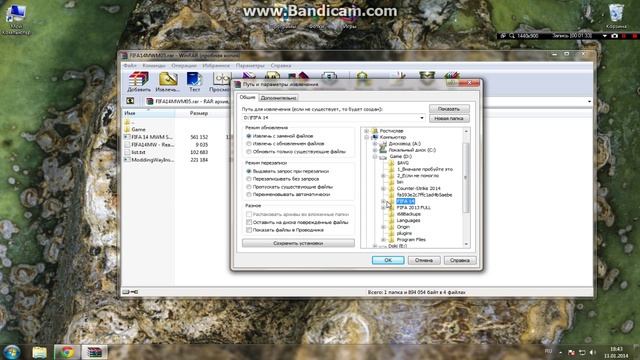Viewport: 640px width, 360px height.
Task: Open the Файл menu in WinRAR
Action: pyautogui.click(x=130, y=65)
